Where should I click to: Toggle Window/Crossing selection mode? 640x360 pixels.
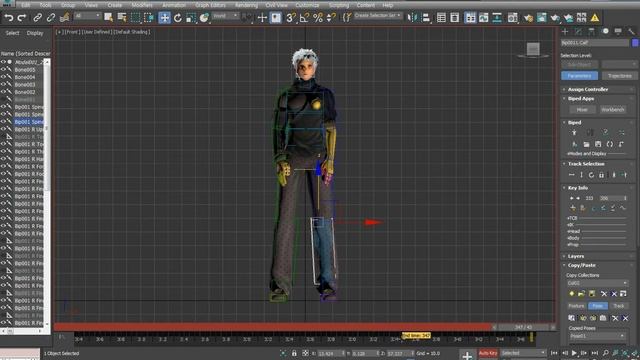[x=149, y=18]
